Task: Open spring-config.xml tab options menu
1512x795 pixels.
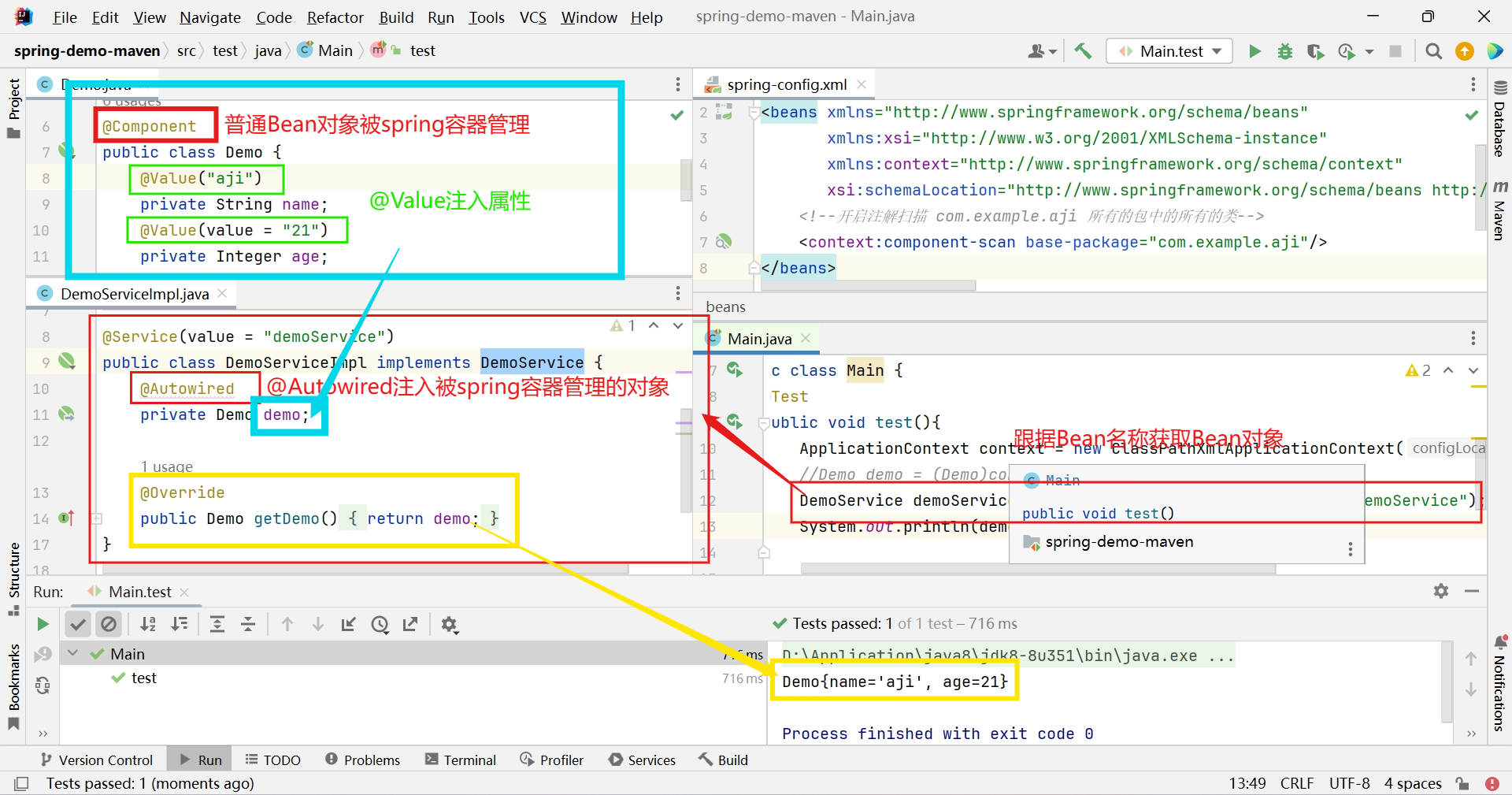Action: tap(1473, 84)
